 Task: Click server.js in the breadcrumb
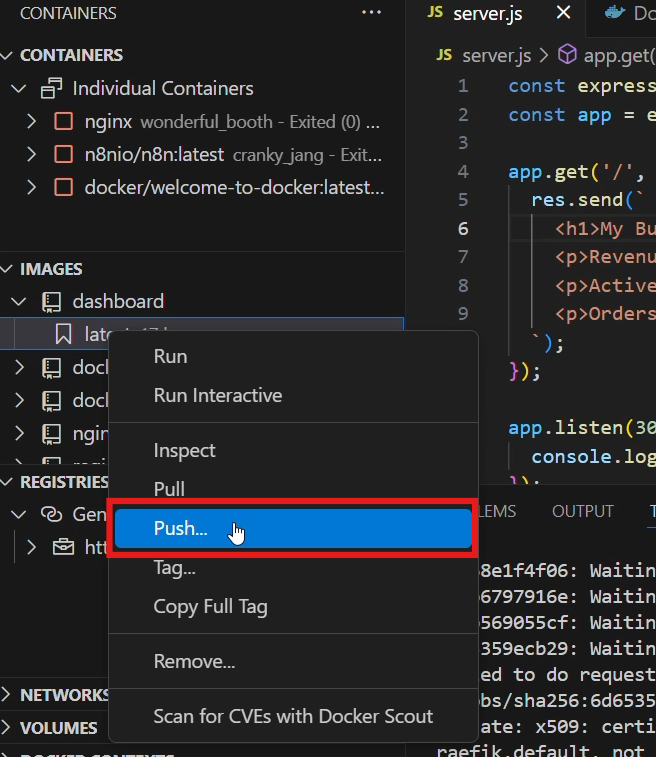(497, 56)
